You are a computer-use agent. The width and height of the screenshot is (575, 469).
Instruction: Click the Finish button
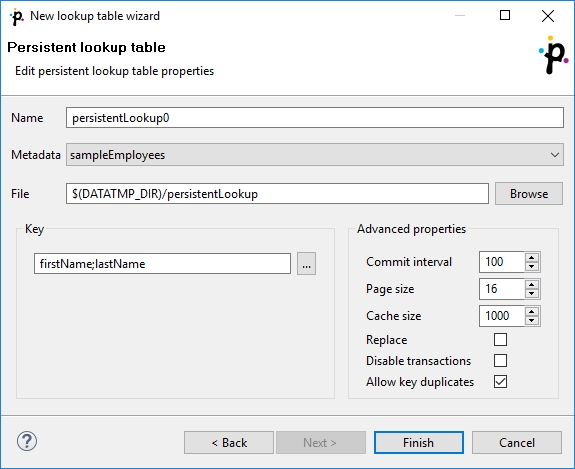[419, 443]
